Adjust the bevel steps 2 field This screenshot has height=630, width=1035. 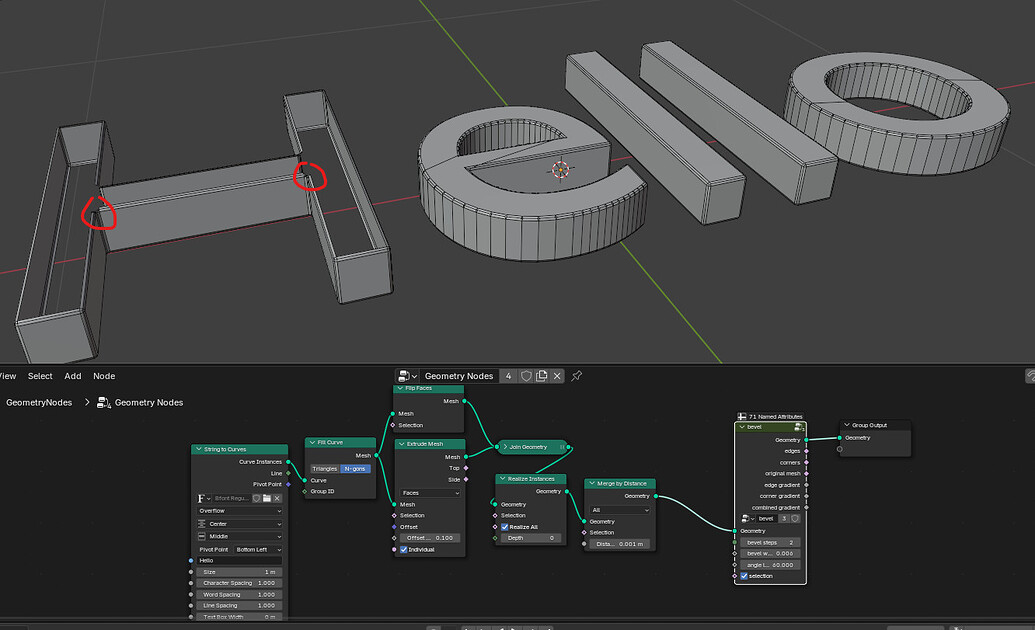click(x=770, y=542)
